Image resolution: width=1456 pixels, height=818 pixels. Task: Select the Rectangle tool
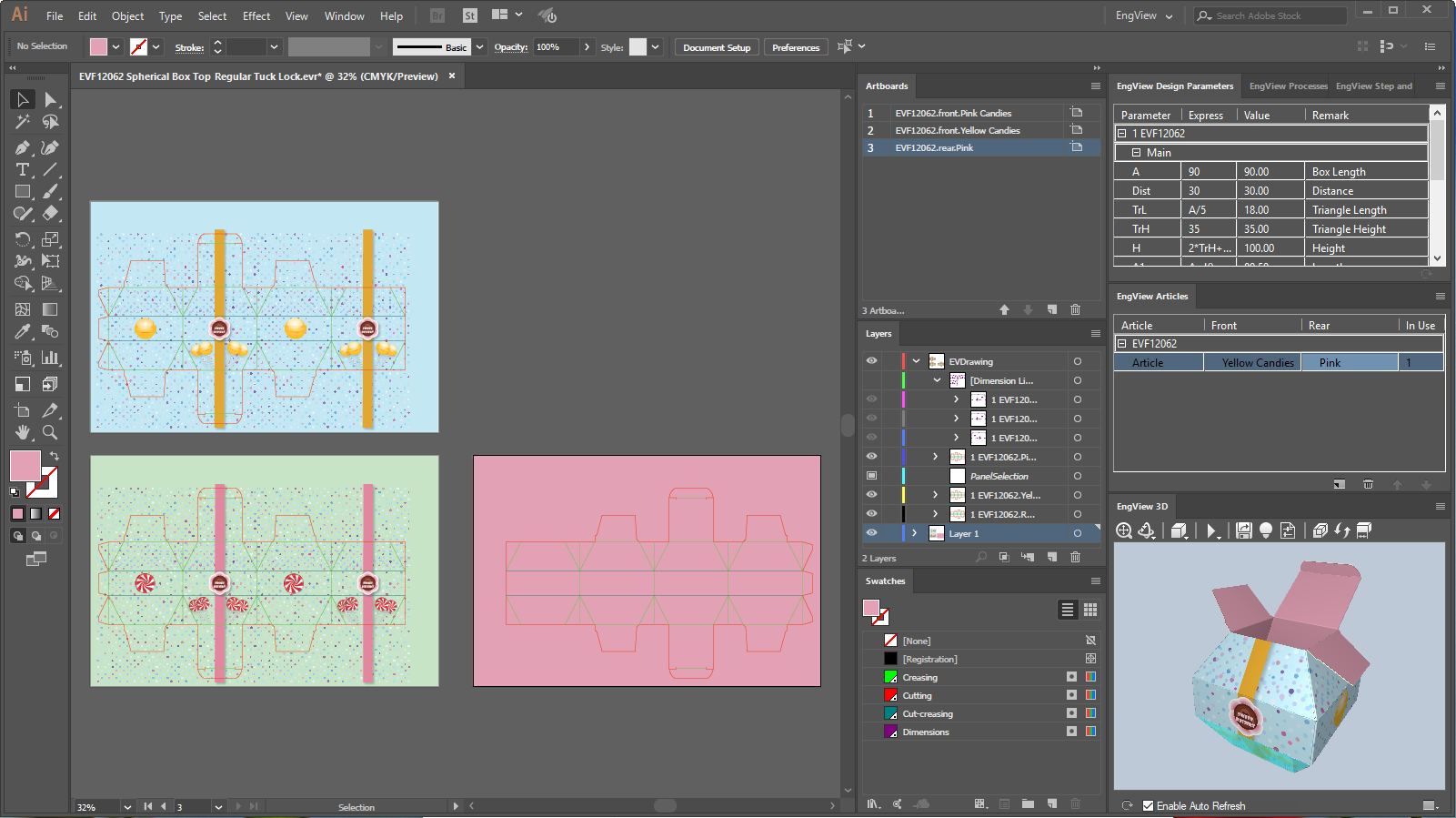tap(22, 192)
